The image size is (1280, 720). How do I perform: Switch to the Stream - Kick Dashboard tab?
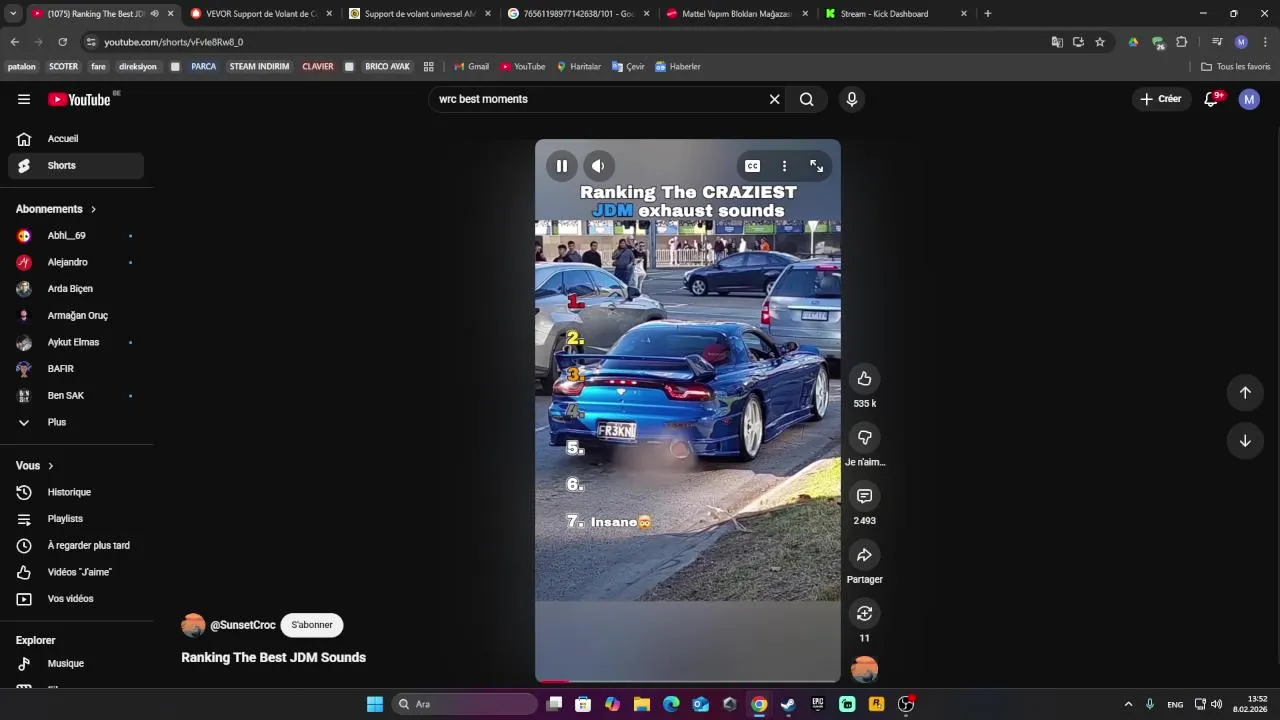[895, 14]
